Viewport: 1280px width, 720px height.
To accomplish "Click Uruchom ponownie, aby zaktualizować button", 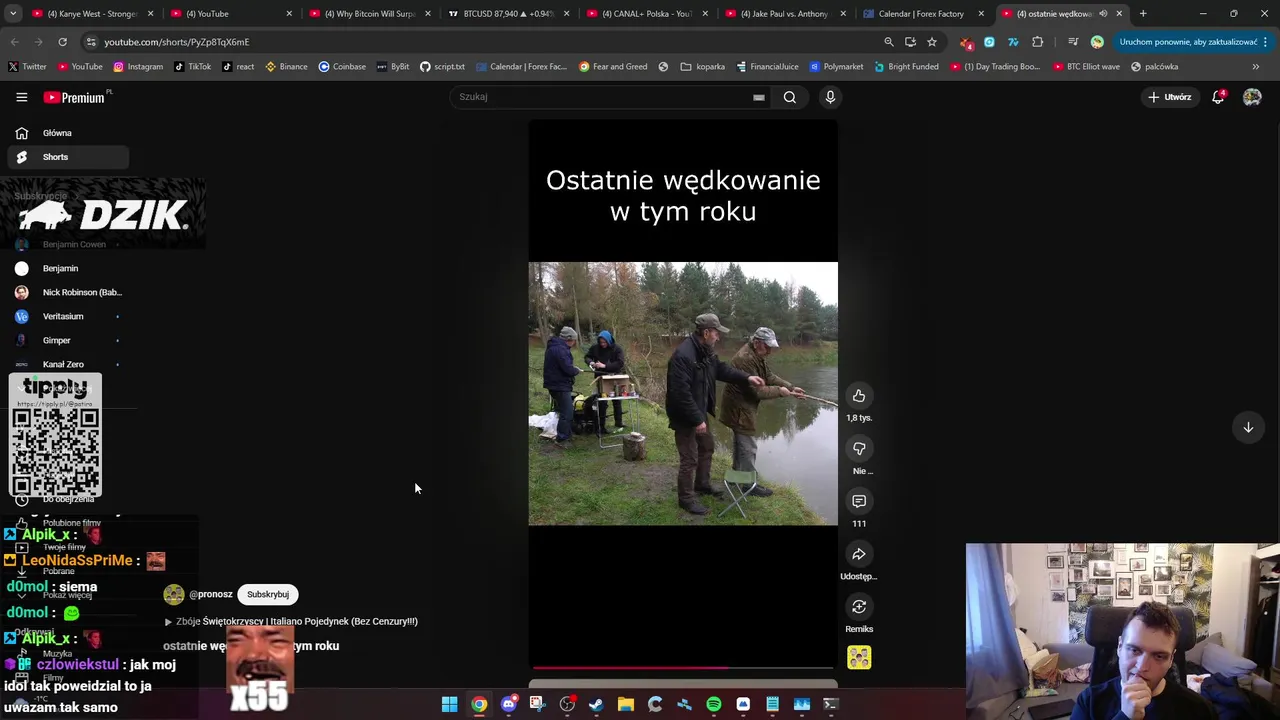I will click(x=1188, y=42).
